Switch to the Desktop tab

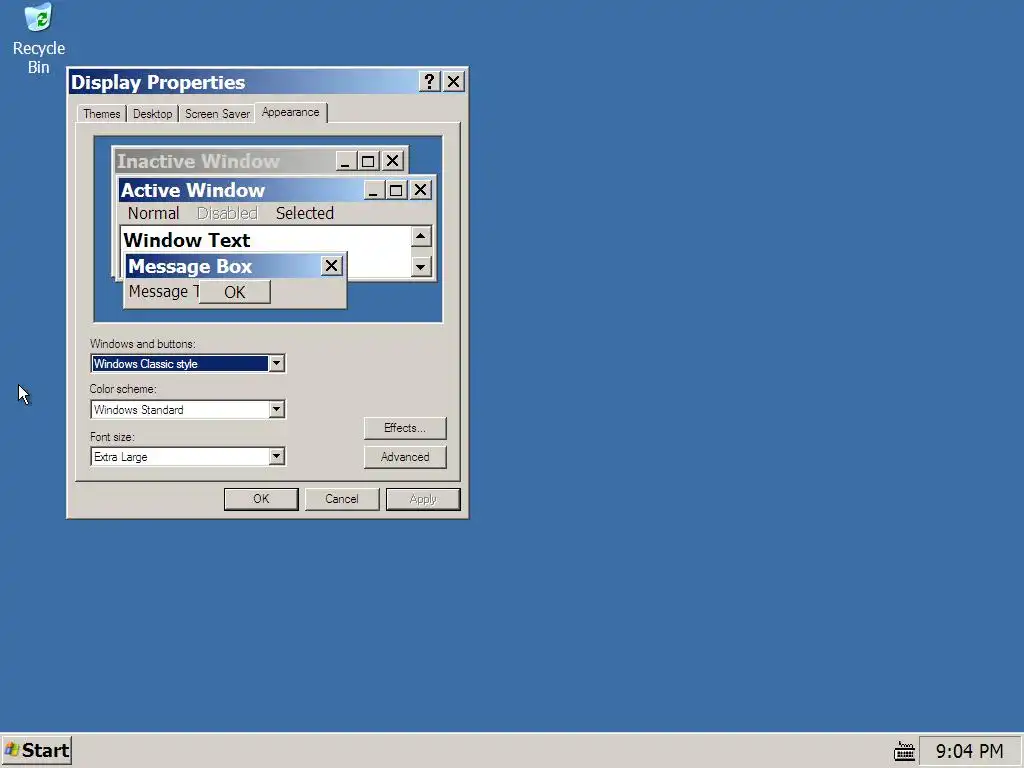coord(152,114)
